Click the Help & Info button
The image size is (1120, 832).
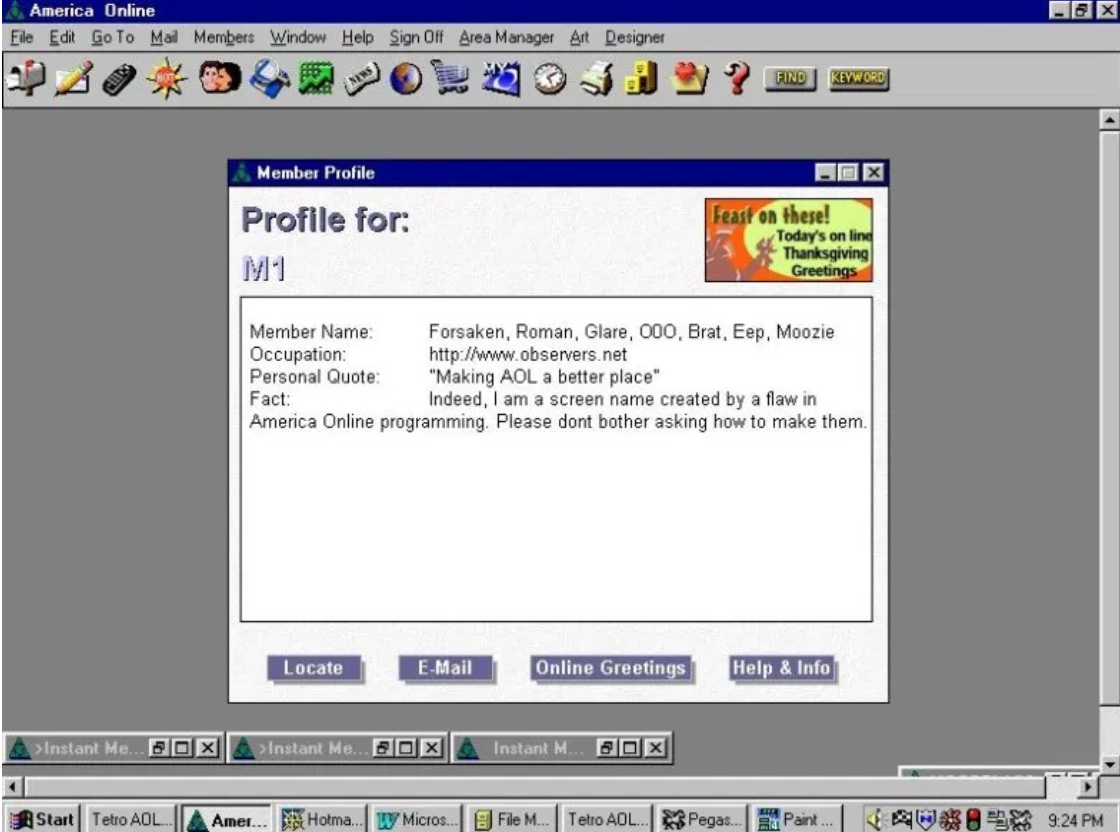[781, 668]
